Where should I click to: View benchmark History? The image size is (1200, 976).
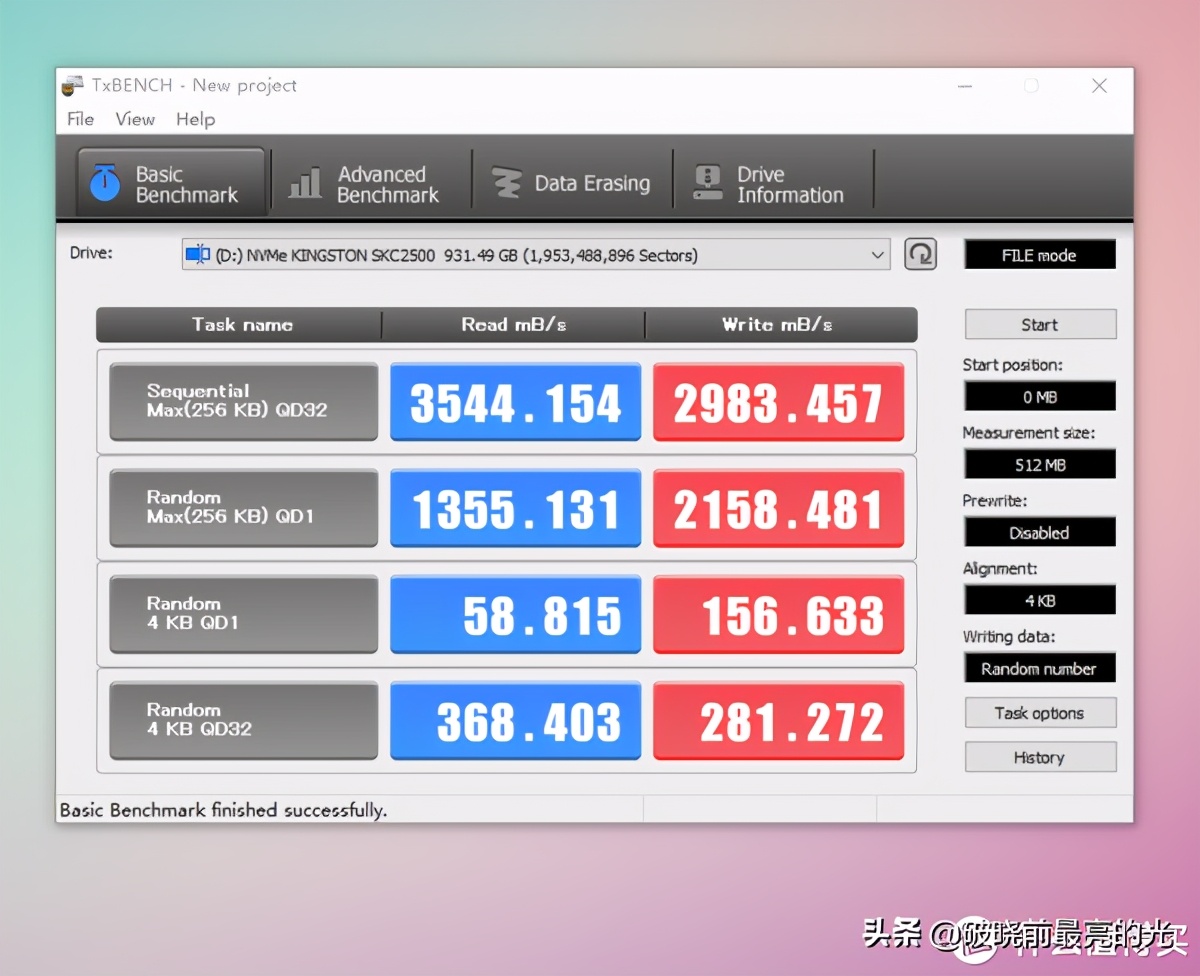(x=1039, y=757)
